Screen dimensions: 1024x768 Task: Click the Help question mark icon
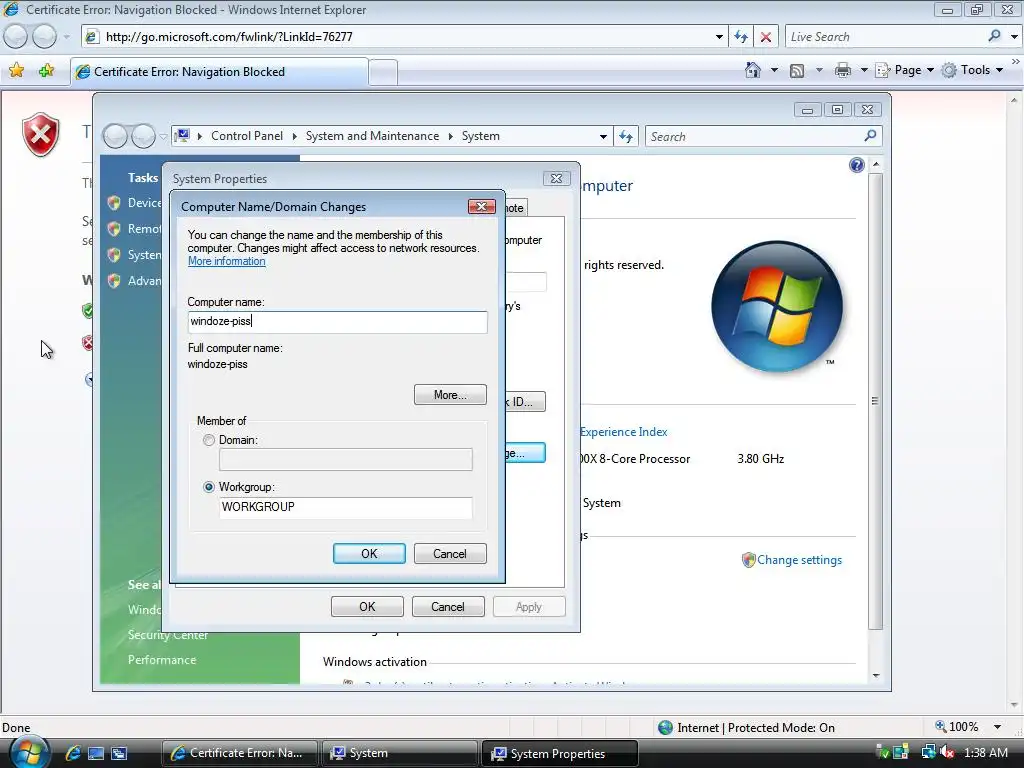pos(857,165)
